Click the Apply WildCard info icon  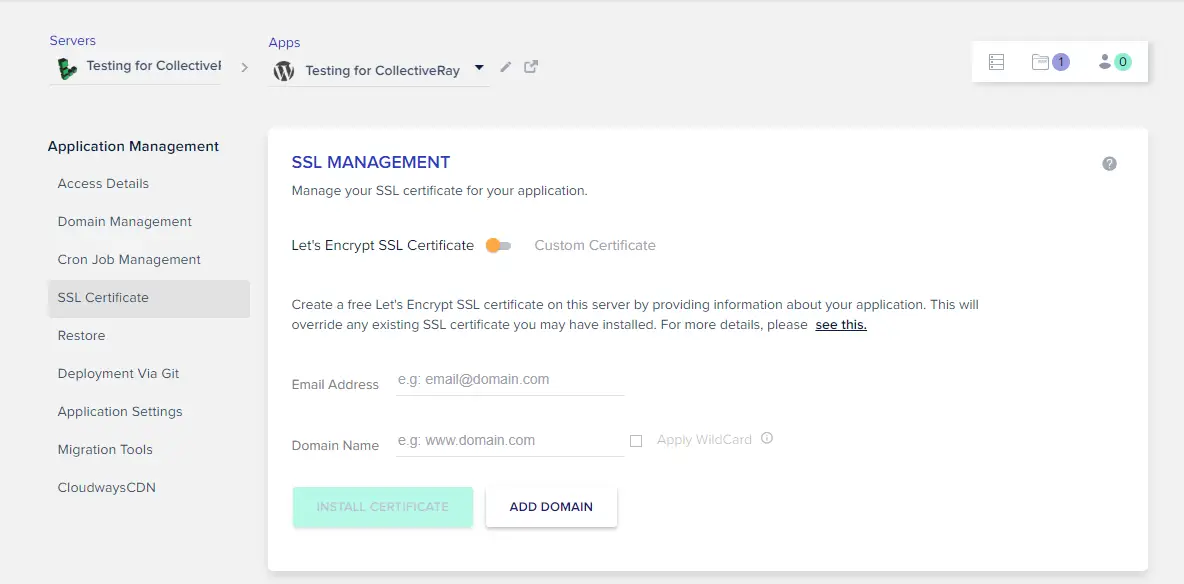767,438
